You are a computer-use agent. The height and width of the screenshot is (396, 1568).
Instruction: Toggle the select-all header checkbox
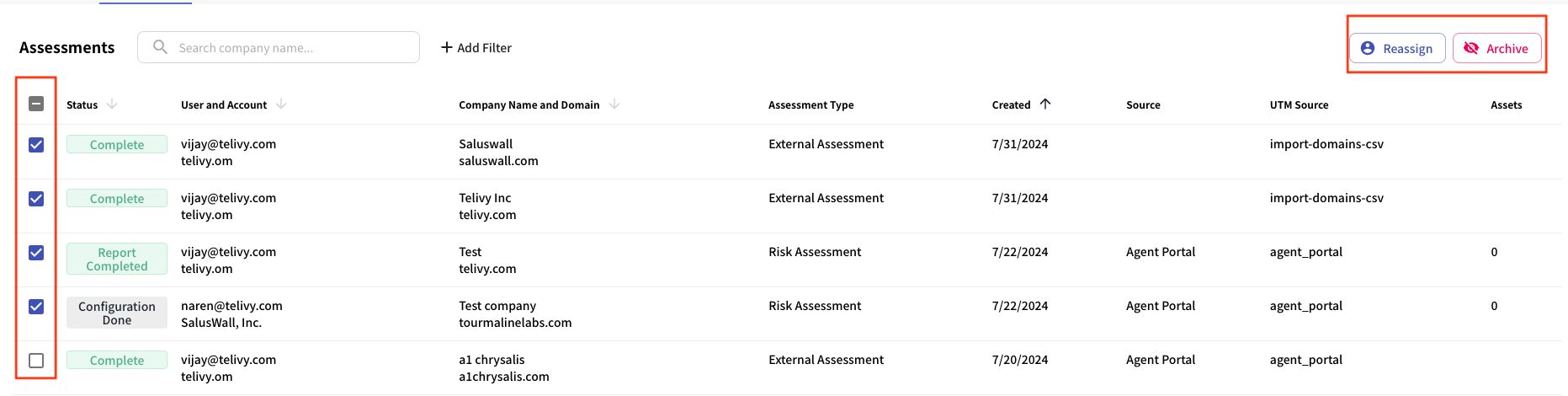[36, 104]
